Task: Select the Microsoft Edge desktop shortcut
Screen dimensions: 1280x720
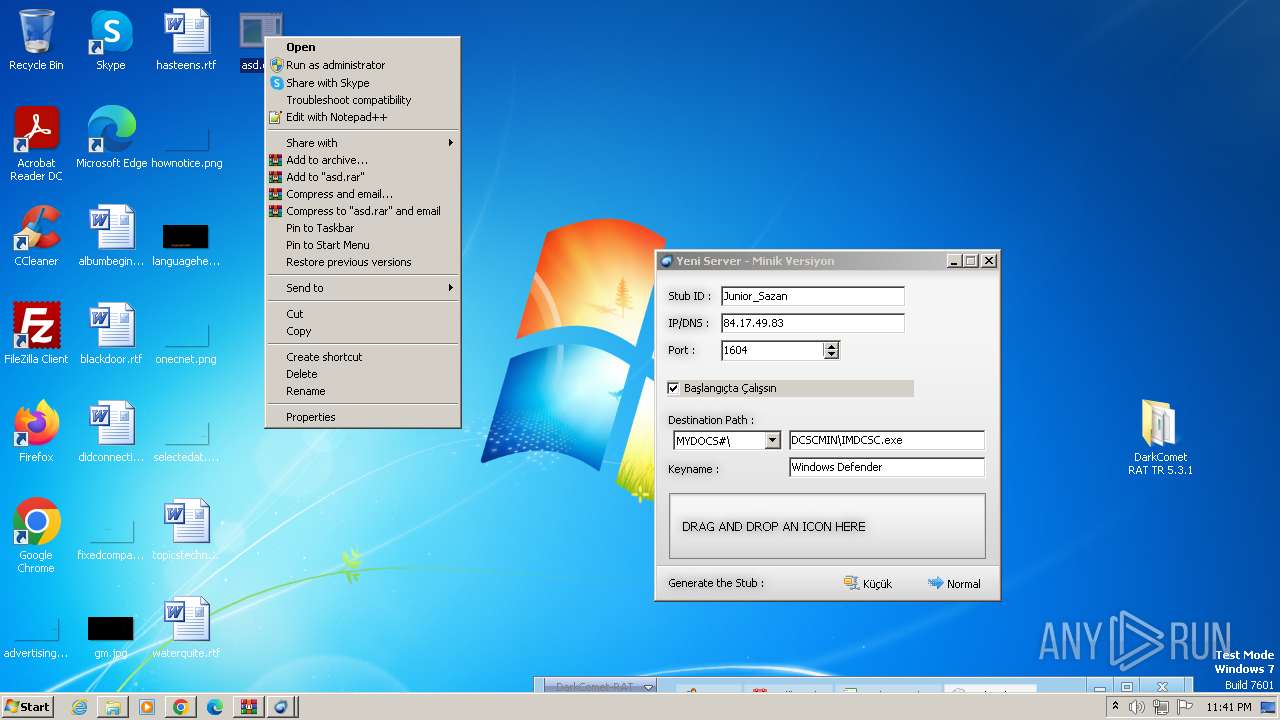Action: (x=111, y=138)
